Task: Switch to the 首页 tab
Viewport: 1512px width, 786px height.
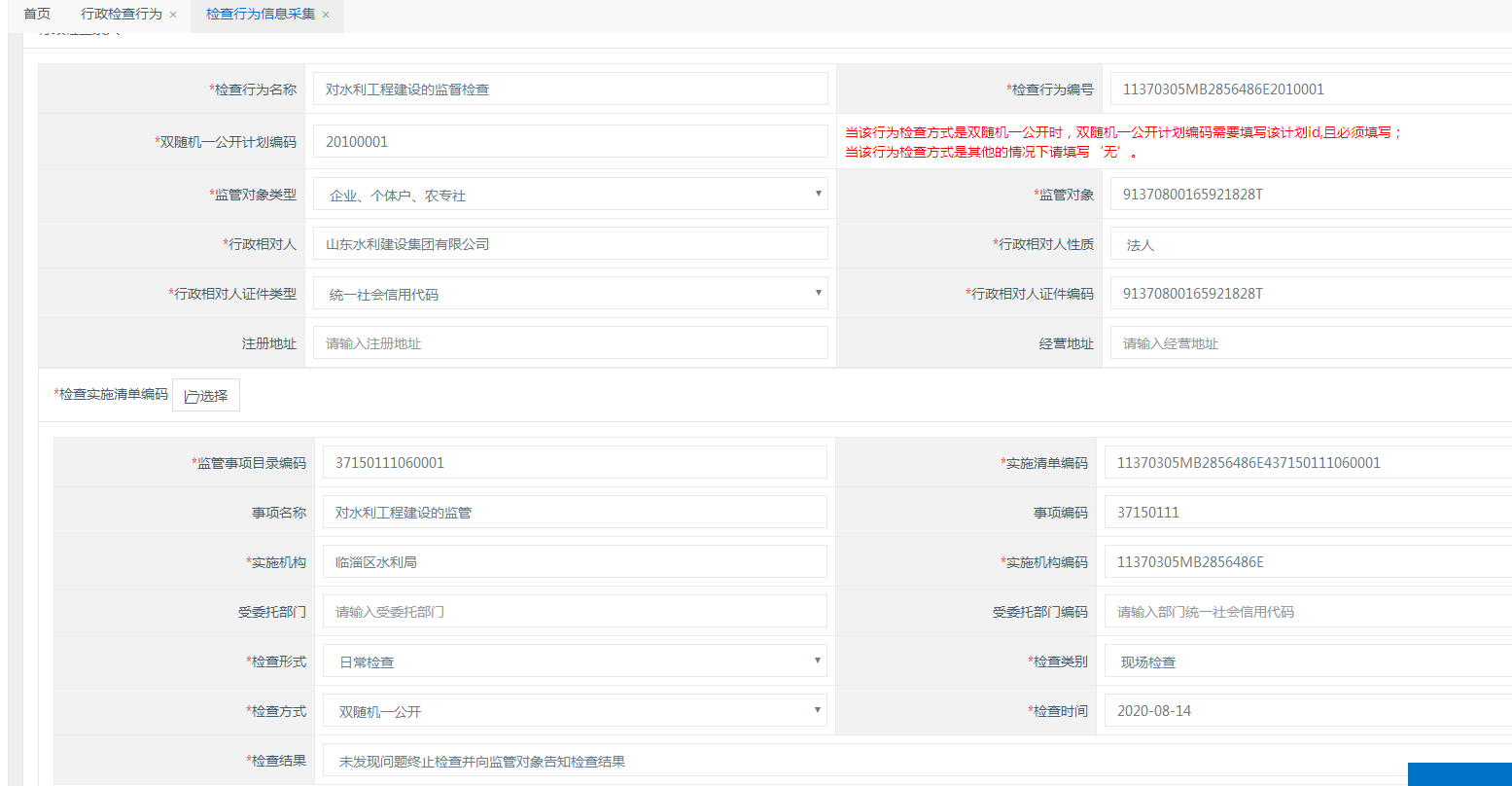Action: [x=37, y=15]
